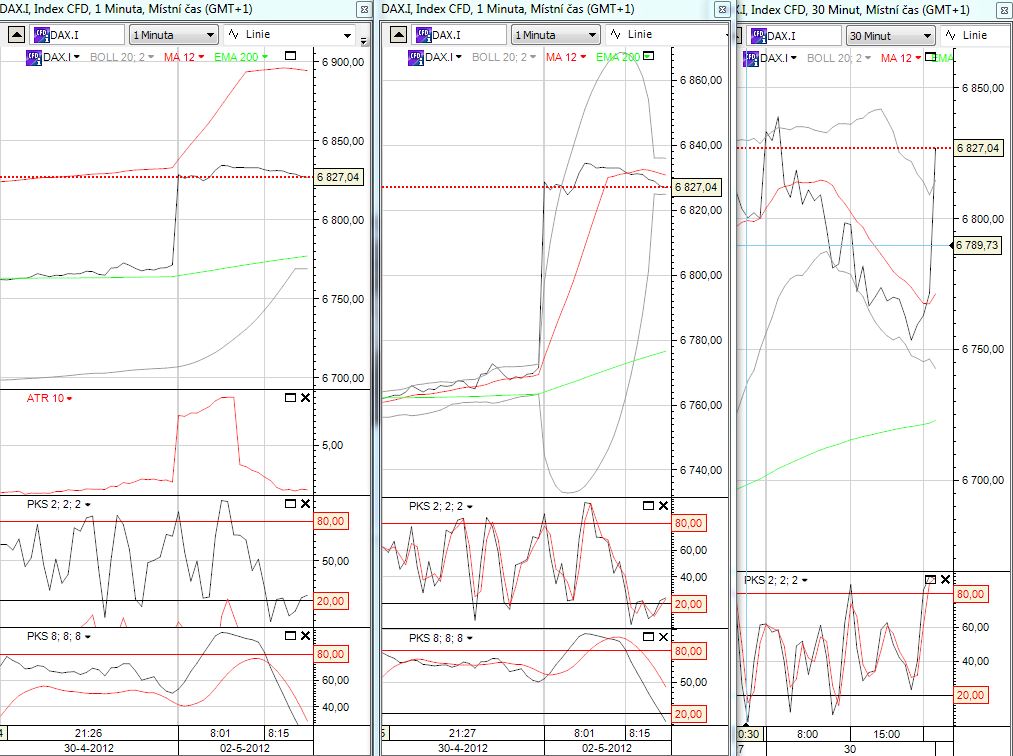The height and width of the screenshot is (756, 1013).
Task: Click 80,00 level label in left PKS 2;2;2
Action: tap(331, 521)
